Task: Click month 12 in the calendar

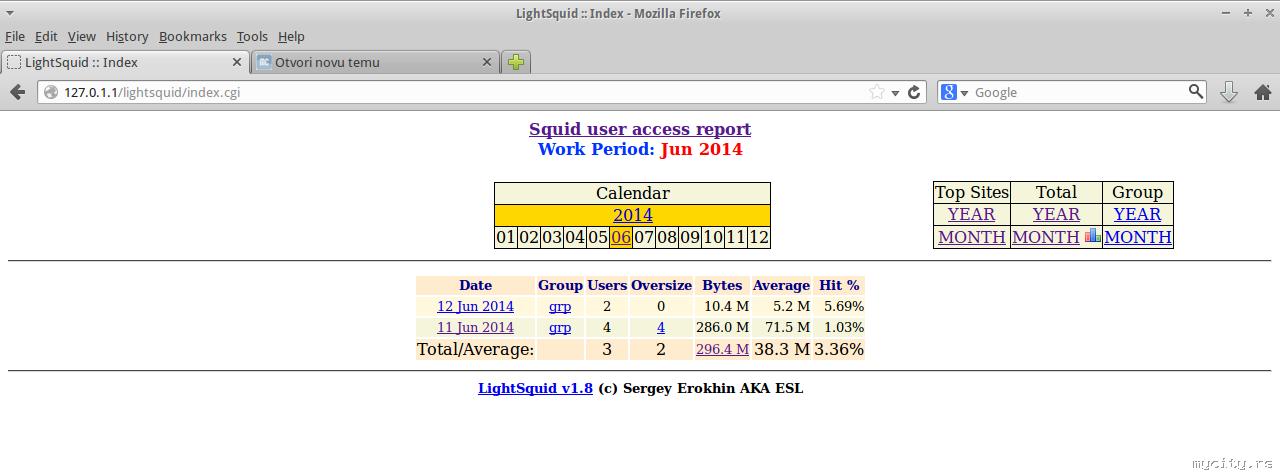Action: (x=759, y=238)
